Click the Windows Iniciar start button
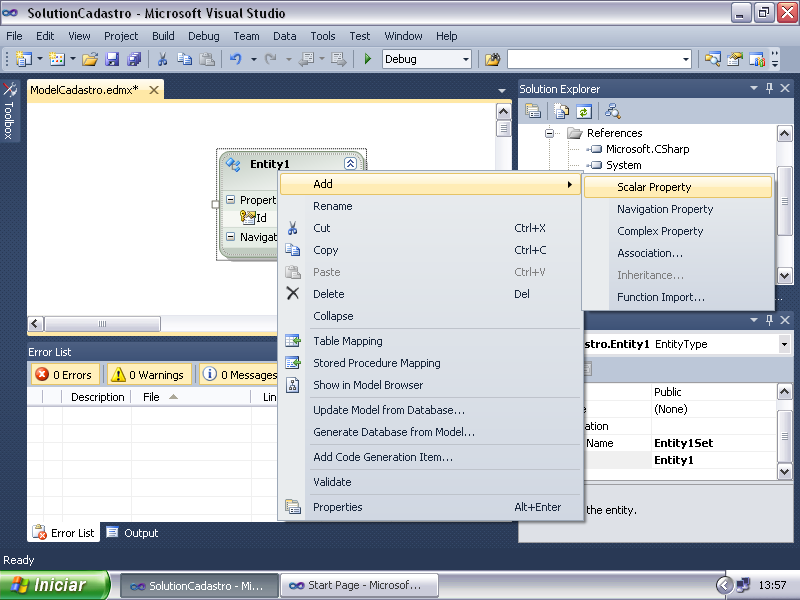 [55, 585]
